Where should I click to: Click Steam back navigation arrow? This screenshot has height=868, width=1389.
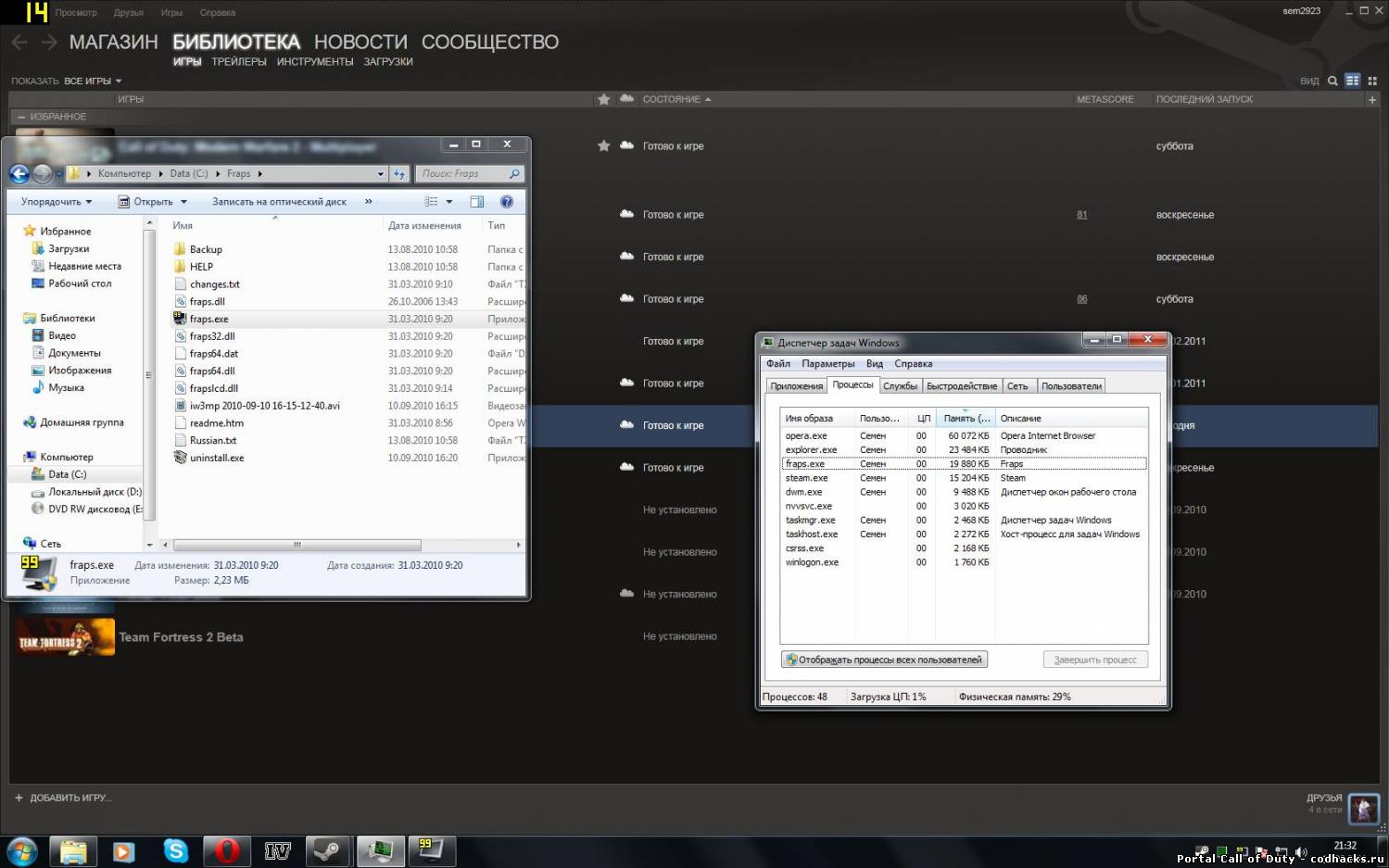19,42
